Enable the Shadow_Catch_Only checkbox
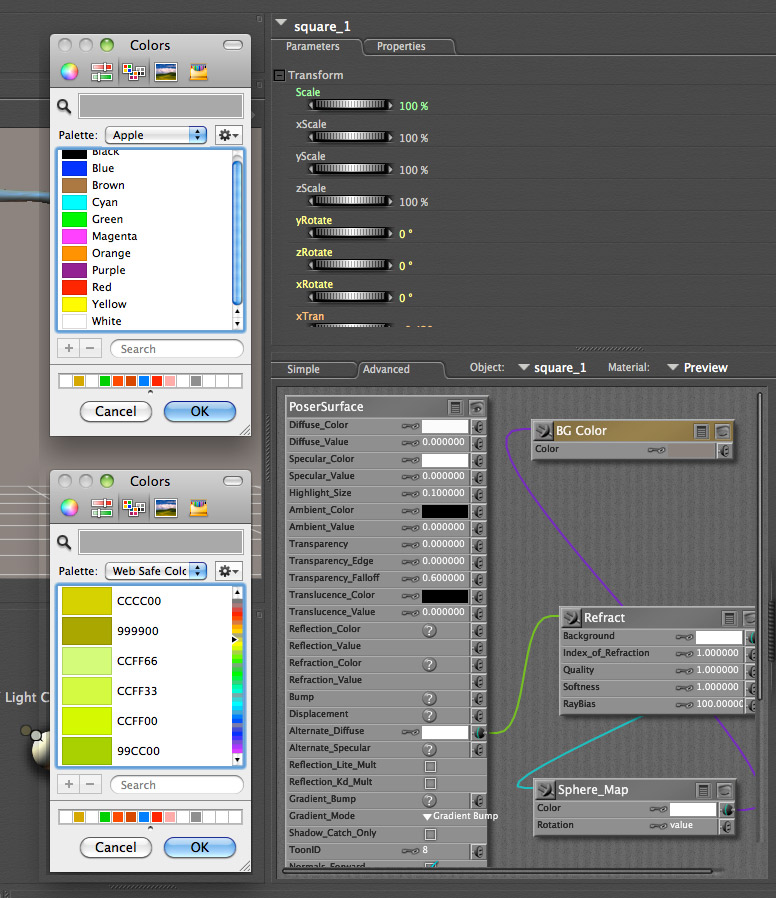The width and height of the screenshot is (776, 898). pyautogui.click(x=431, y=834)
